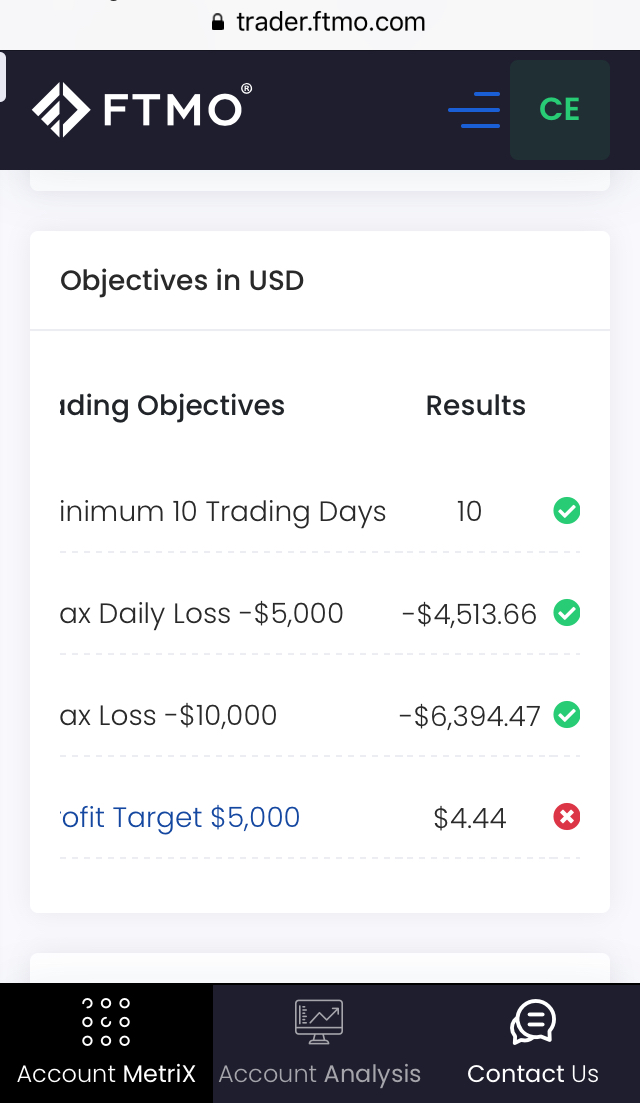
Task: Click the -$4,513.66 daily loss result
Action: (469, 613)
